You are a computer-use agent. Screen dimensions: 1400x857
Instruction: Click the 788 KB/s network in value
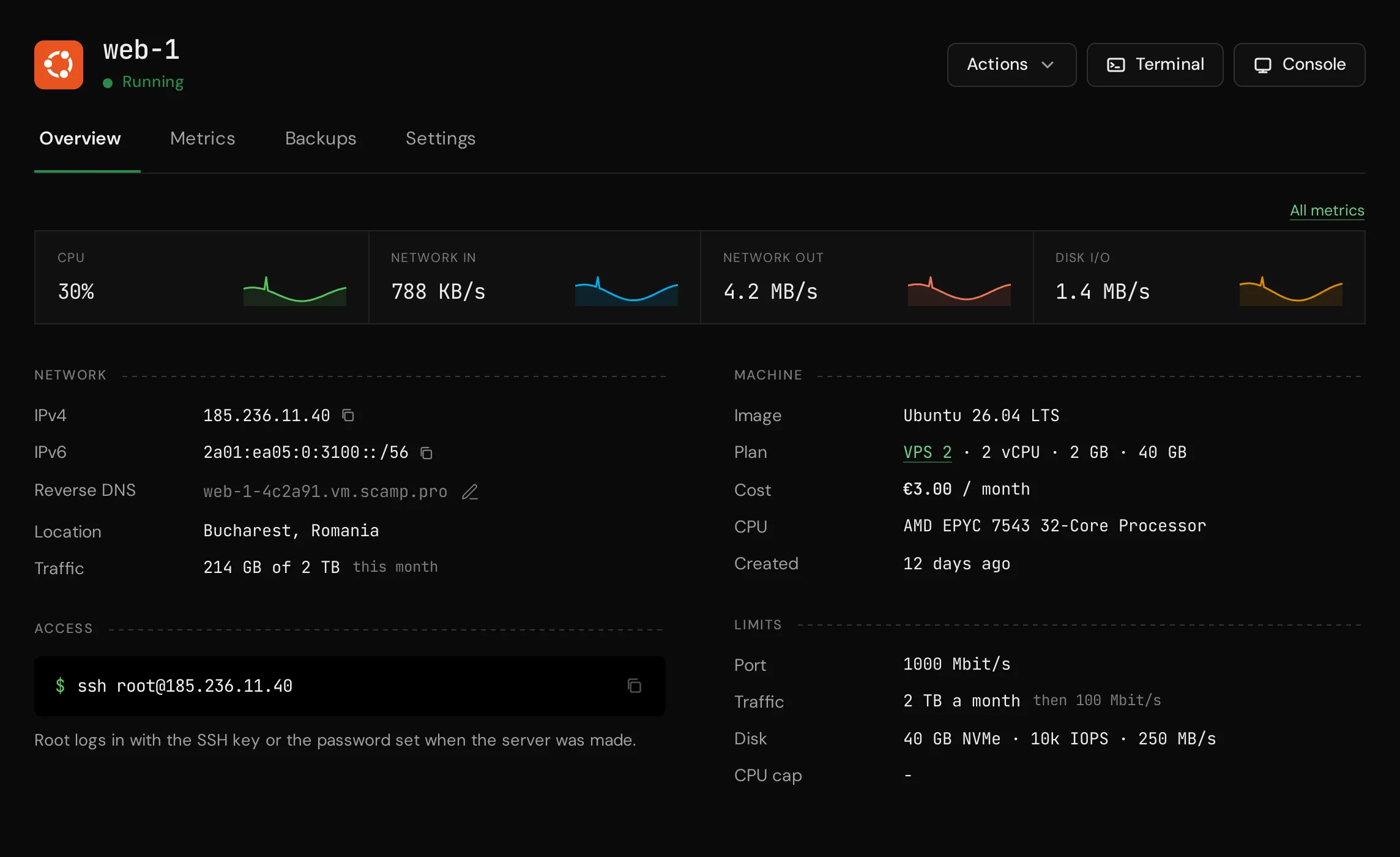438,291
